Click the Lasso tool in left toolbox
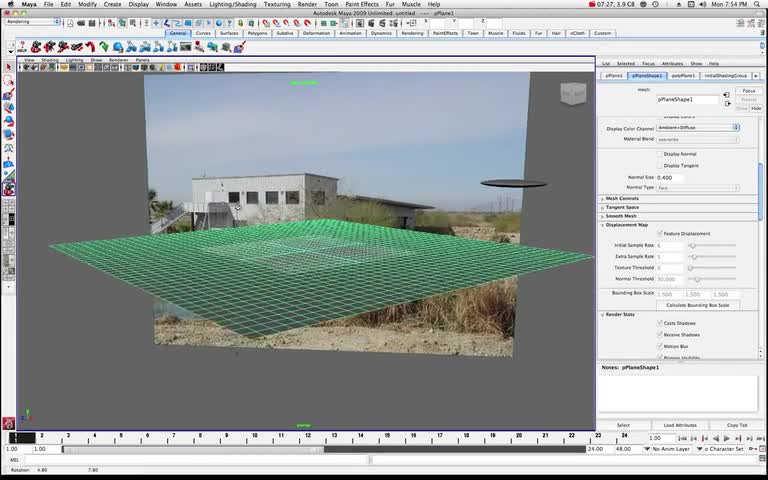Screen dimensions: 768x480 [8, 81]
